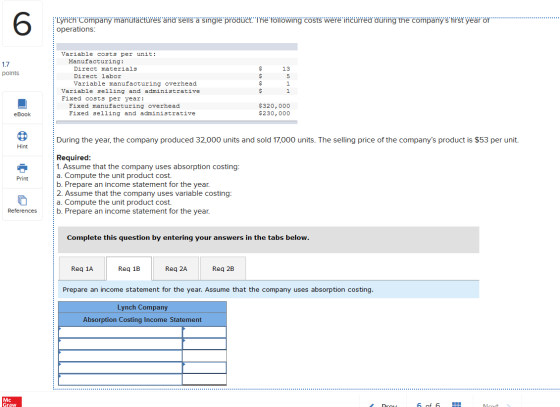Open second row label dropdown in income statement
Image resolution: width=560 pixels, height=407 pixels.
(x=120, y=344)
